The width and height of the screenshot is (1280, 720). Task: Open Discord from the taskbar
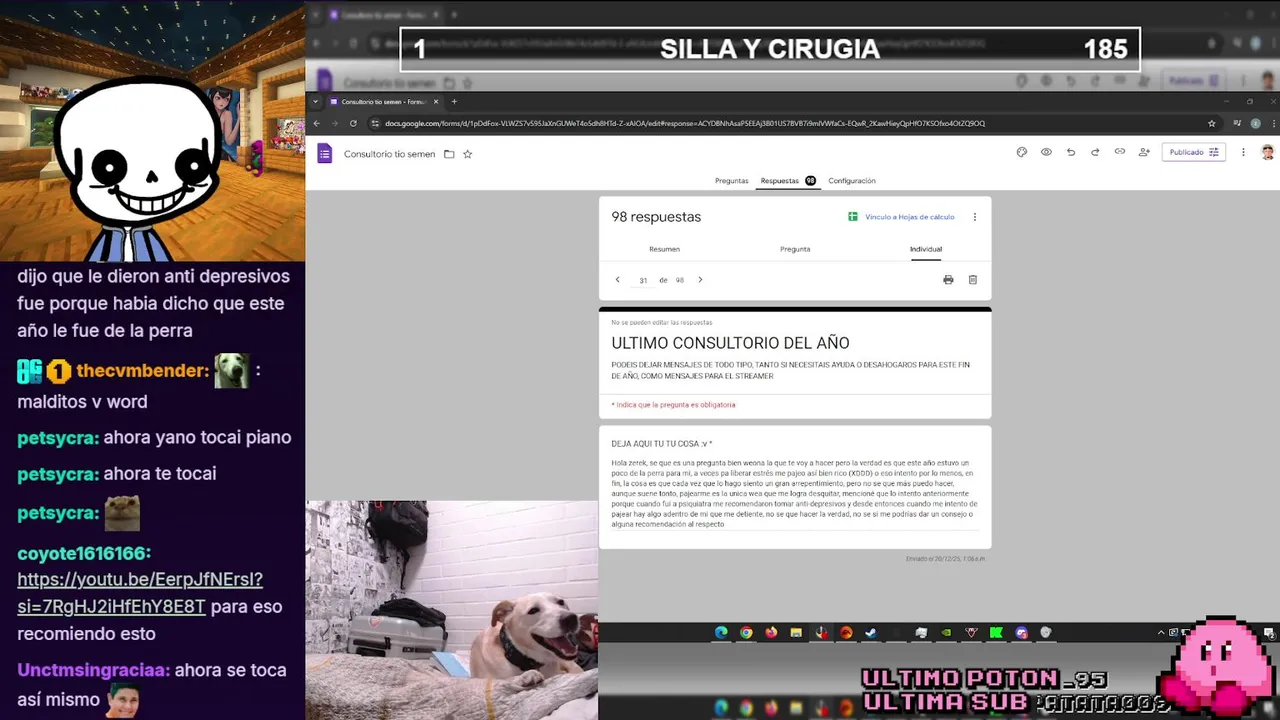point(1021,632)
